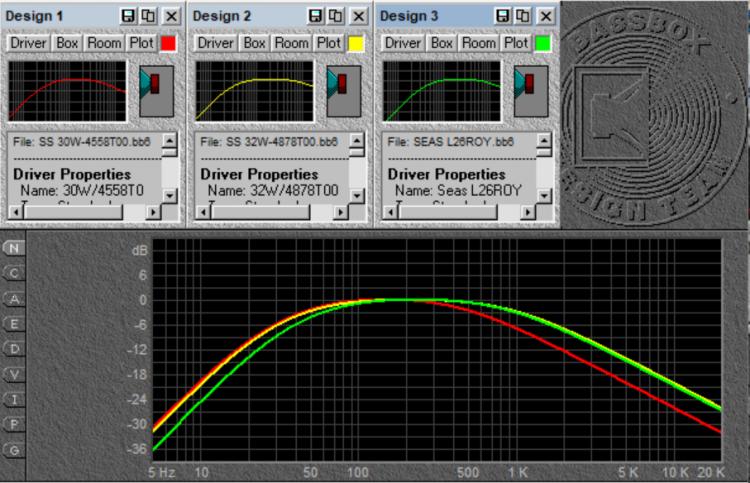Save Design 3 via its disk icon
This screenshot has width=750, height=483.
pyautogui.click(x=502, y=16)
